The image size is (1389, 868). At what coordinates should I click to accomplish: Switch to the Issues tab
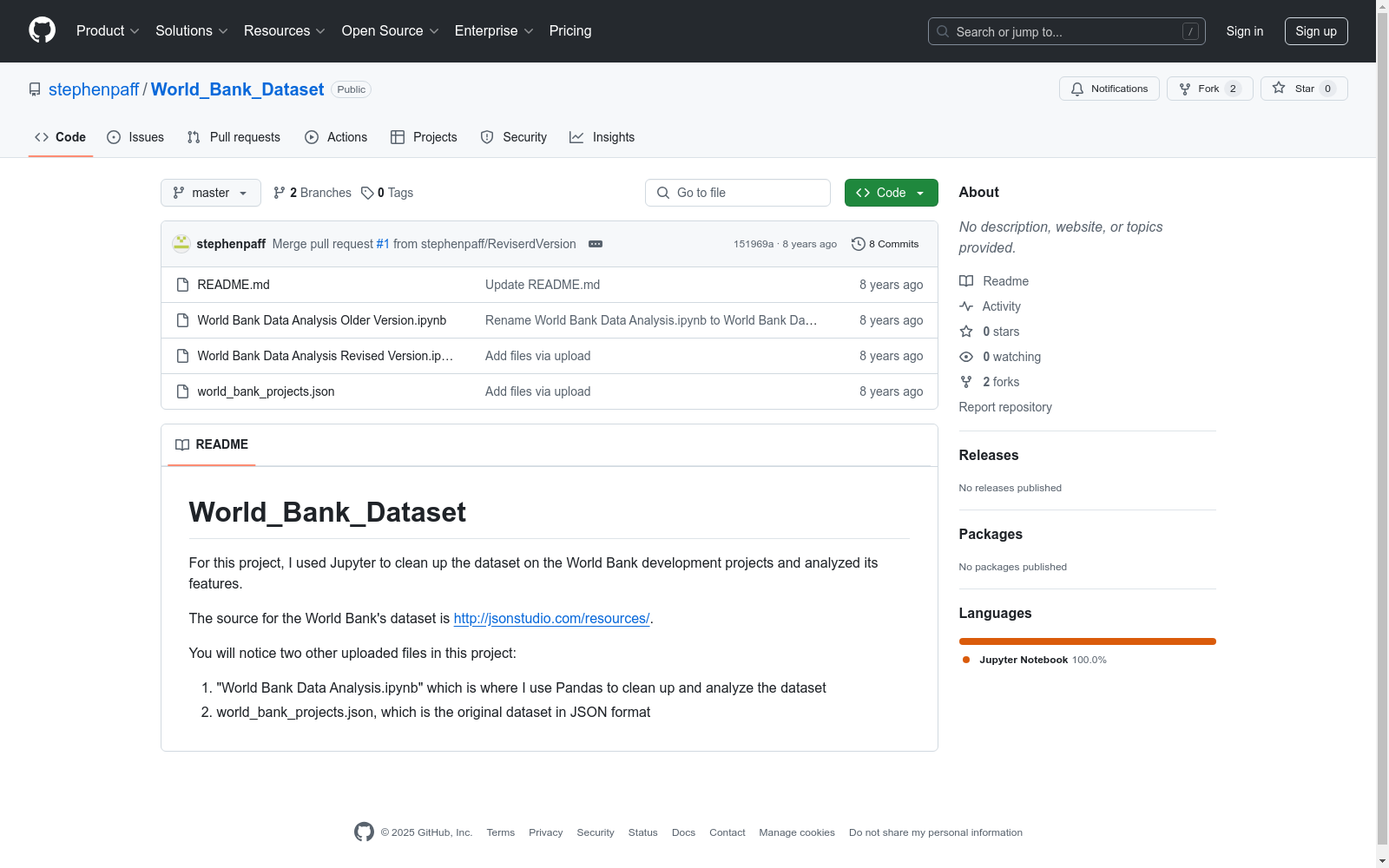click(135, 137)
